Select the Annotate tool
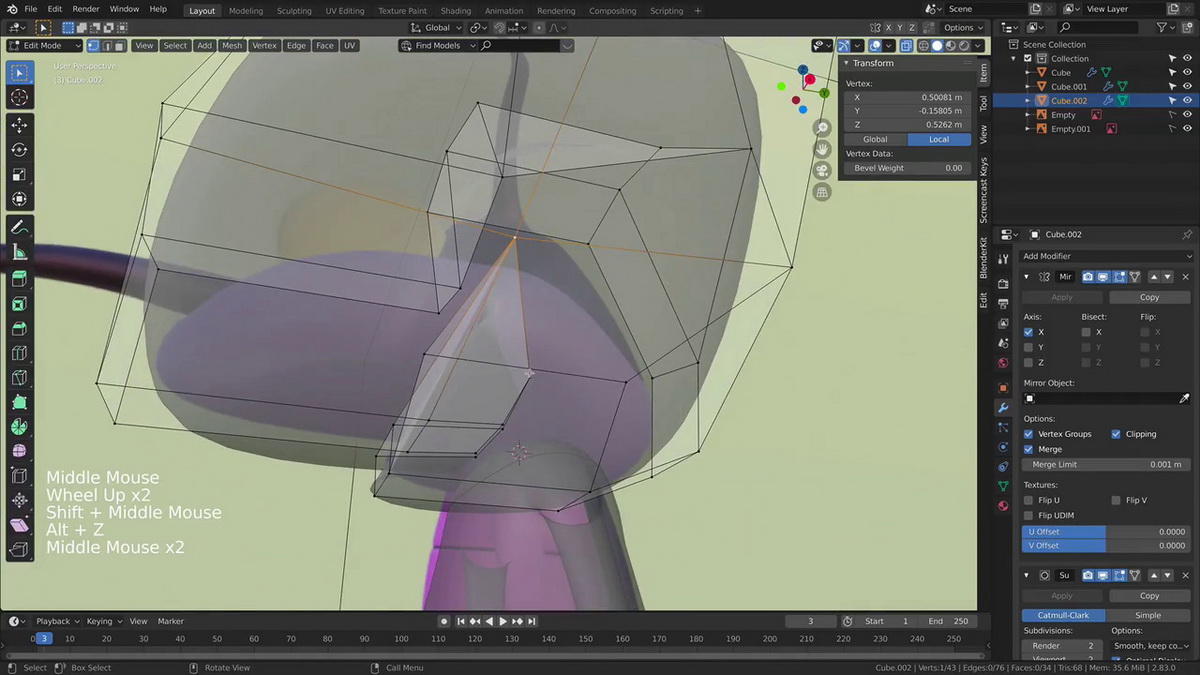The height and width of the screenshot is (675, 1200). click(x=19, y=227)
